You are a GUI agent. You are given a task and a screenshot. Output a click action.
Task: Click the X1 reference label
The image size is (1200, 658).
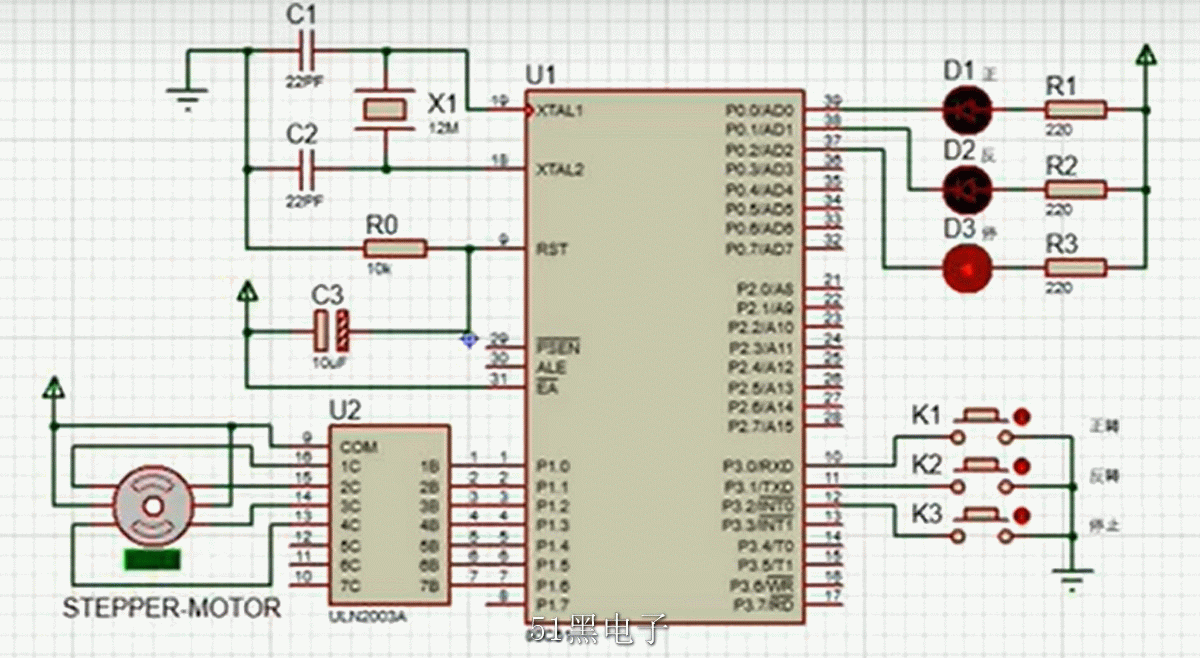[x=442, y=104]
